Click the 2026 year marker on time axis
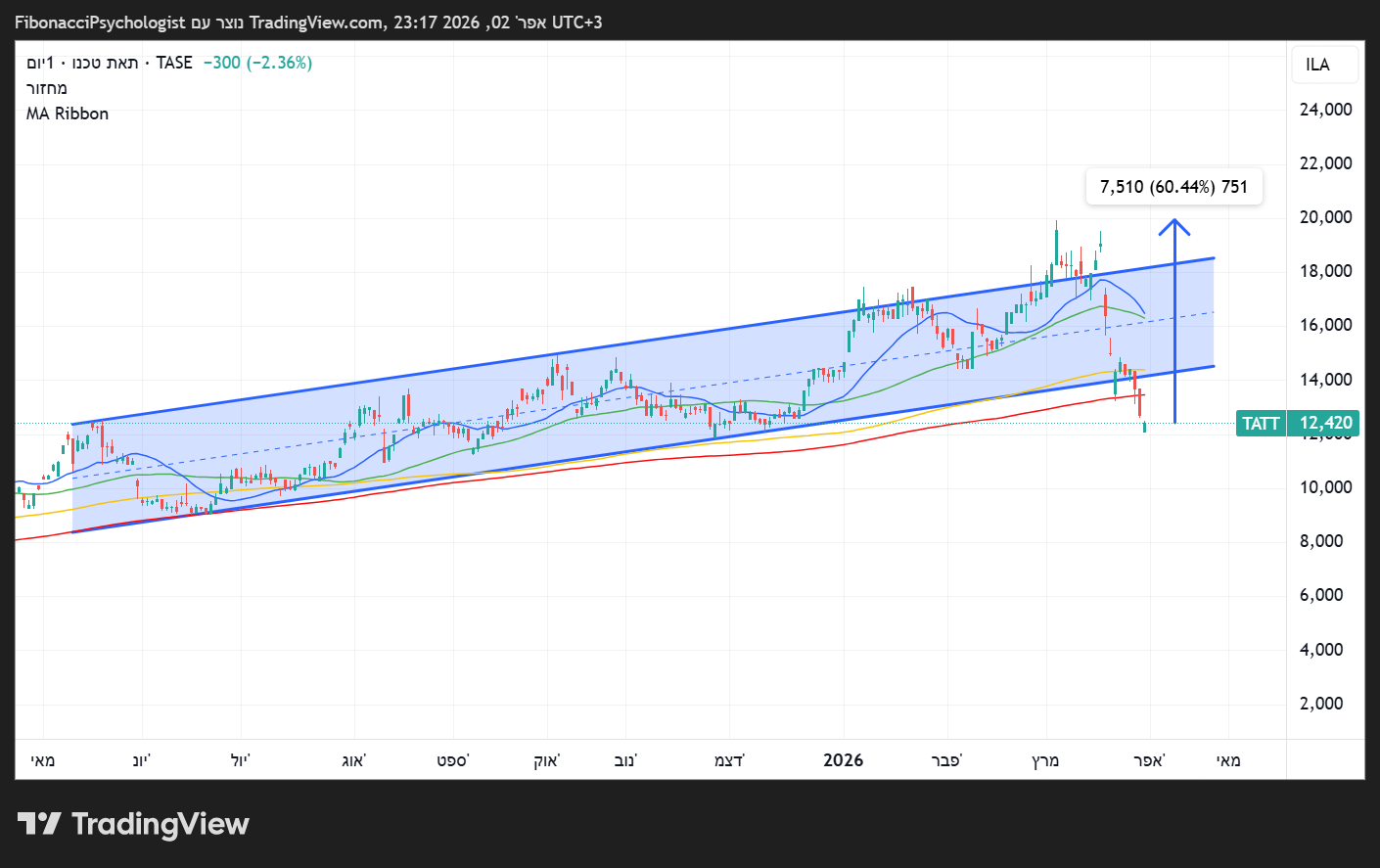This screenshot has height=868, width=1380. click(844, 760)
